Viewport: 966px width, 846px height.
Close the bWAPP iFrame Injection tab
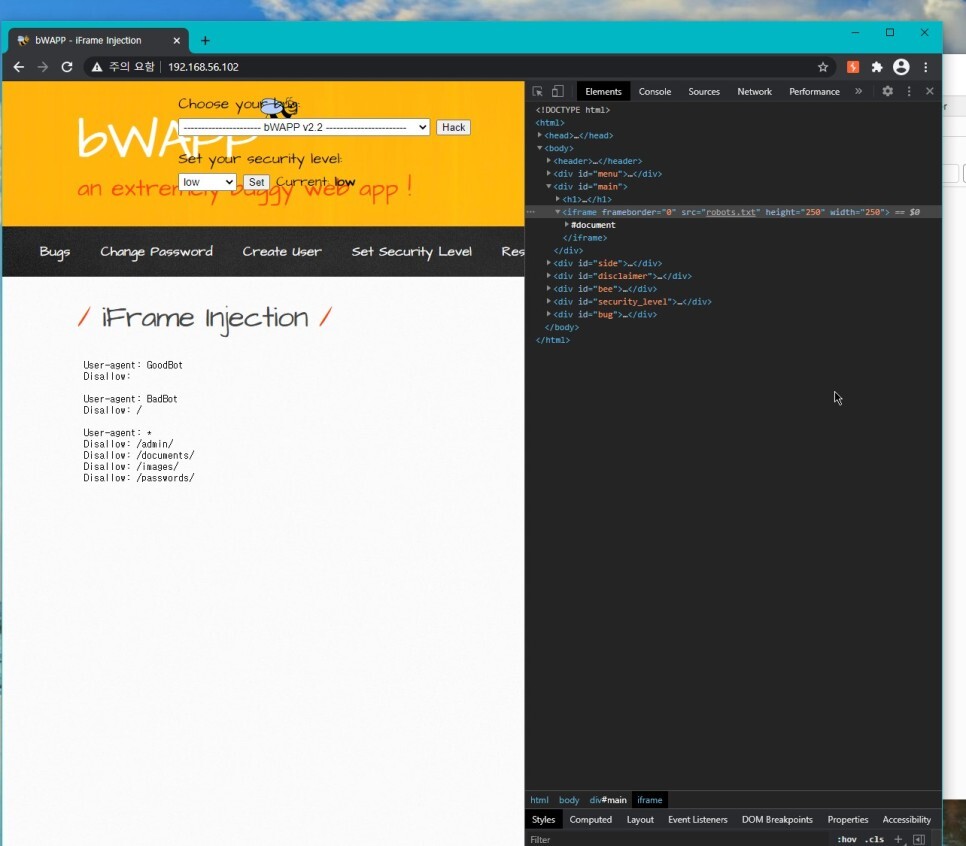(177, 41)
